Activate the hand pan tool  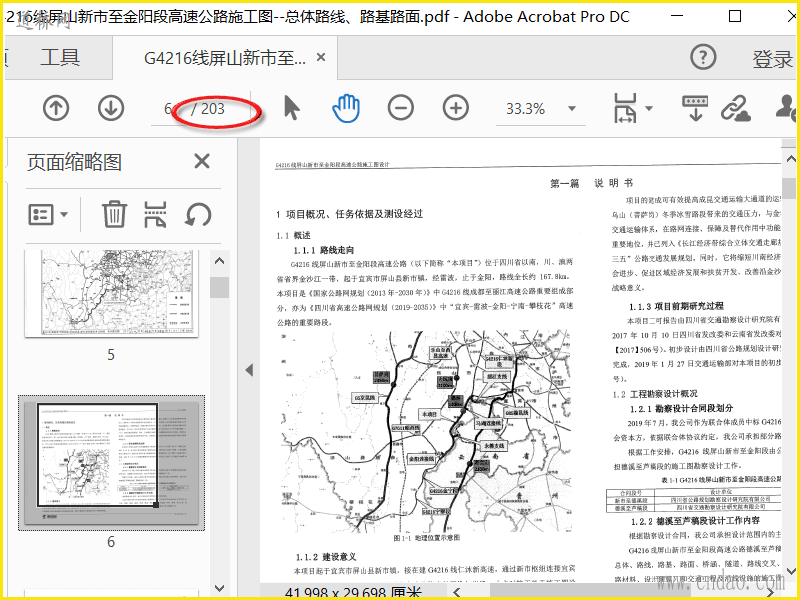point(346,108)
